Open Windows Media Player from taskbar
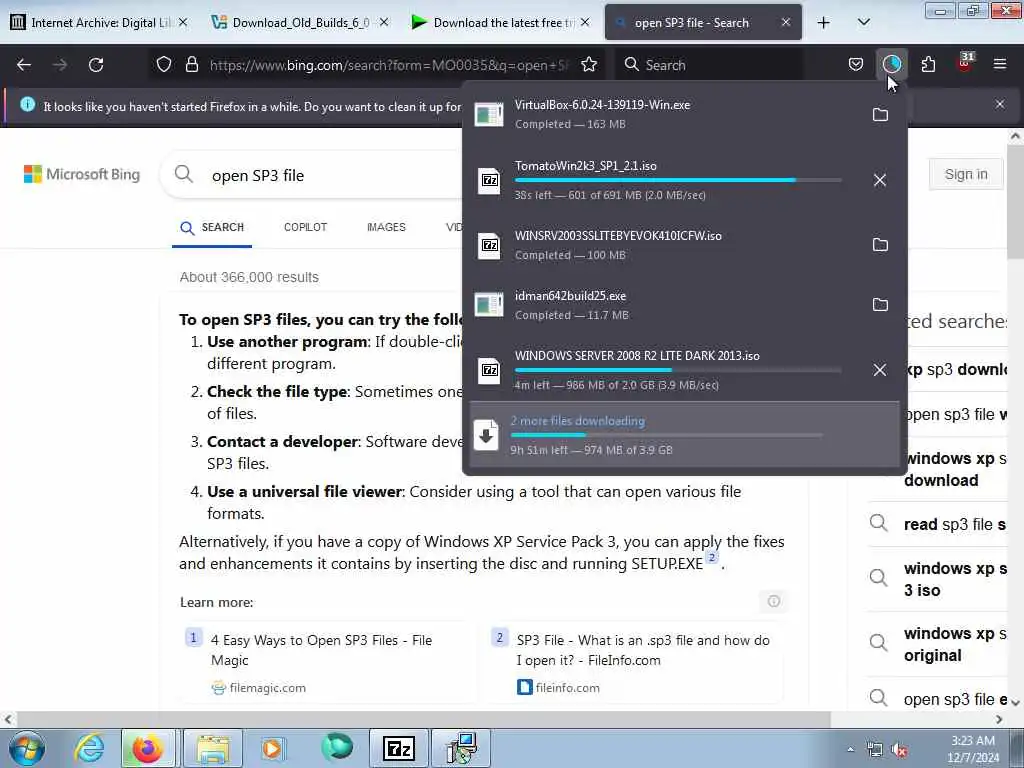 273,748
